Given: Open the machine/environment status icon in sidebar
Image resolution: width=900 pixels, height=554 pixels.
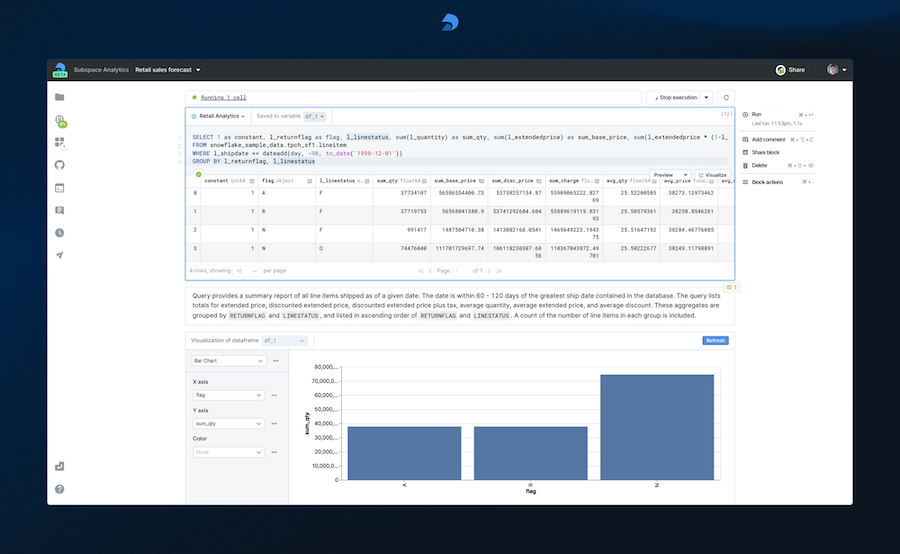Looking at the screenshot, I should [60, 121].
